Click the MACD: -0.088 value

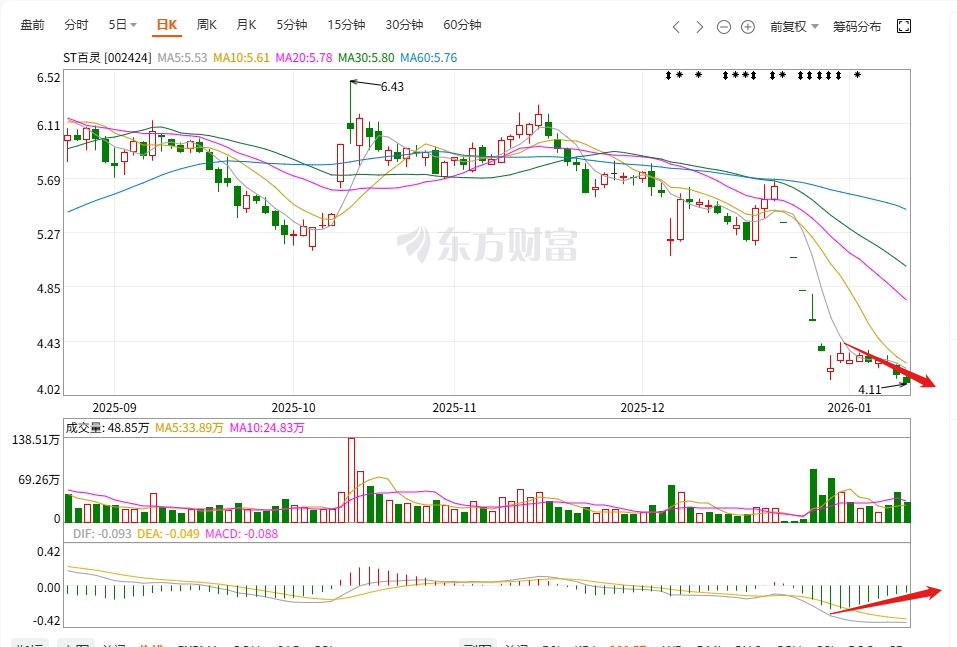[242, 534]
